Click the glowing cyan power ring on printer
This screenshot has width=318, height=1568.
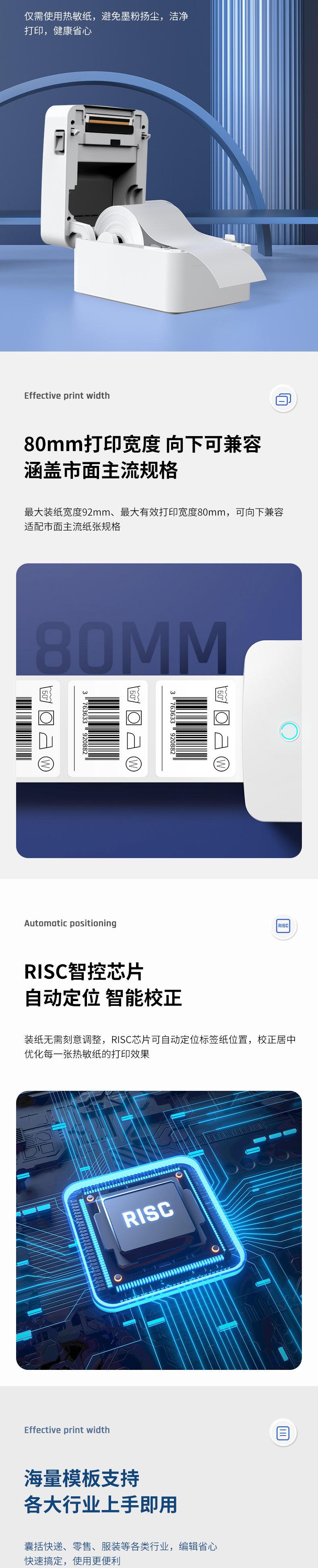click(x=289, y=730)
